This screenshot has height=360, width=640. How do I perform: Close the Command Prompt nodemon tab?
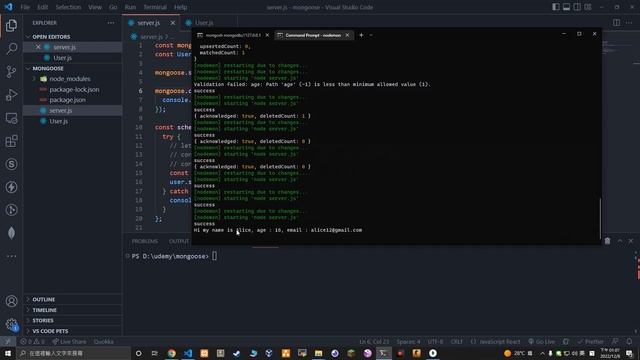(347, 35)
